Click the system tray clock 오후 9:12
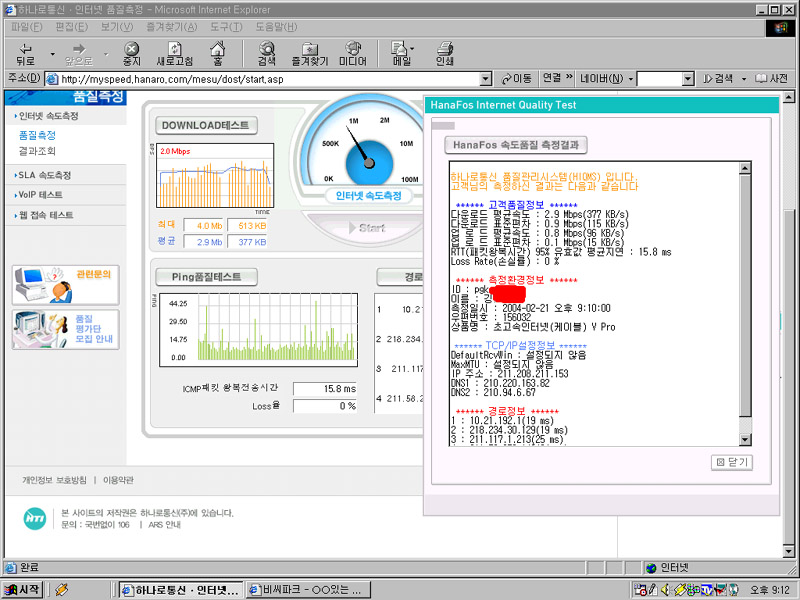 coord(770,590)
